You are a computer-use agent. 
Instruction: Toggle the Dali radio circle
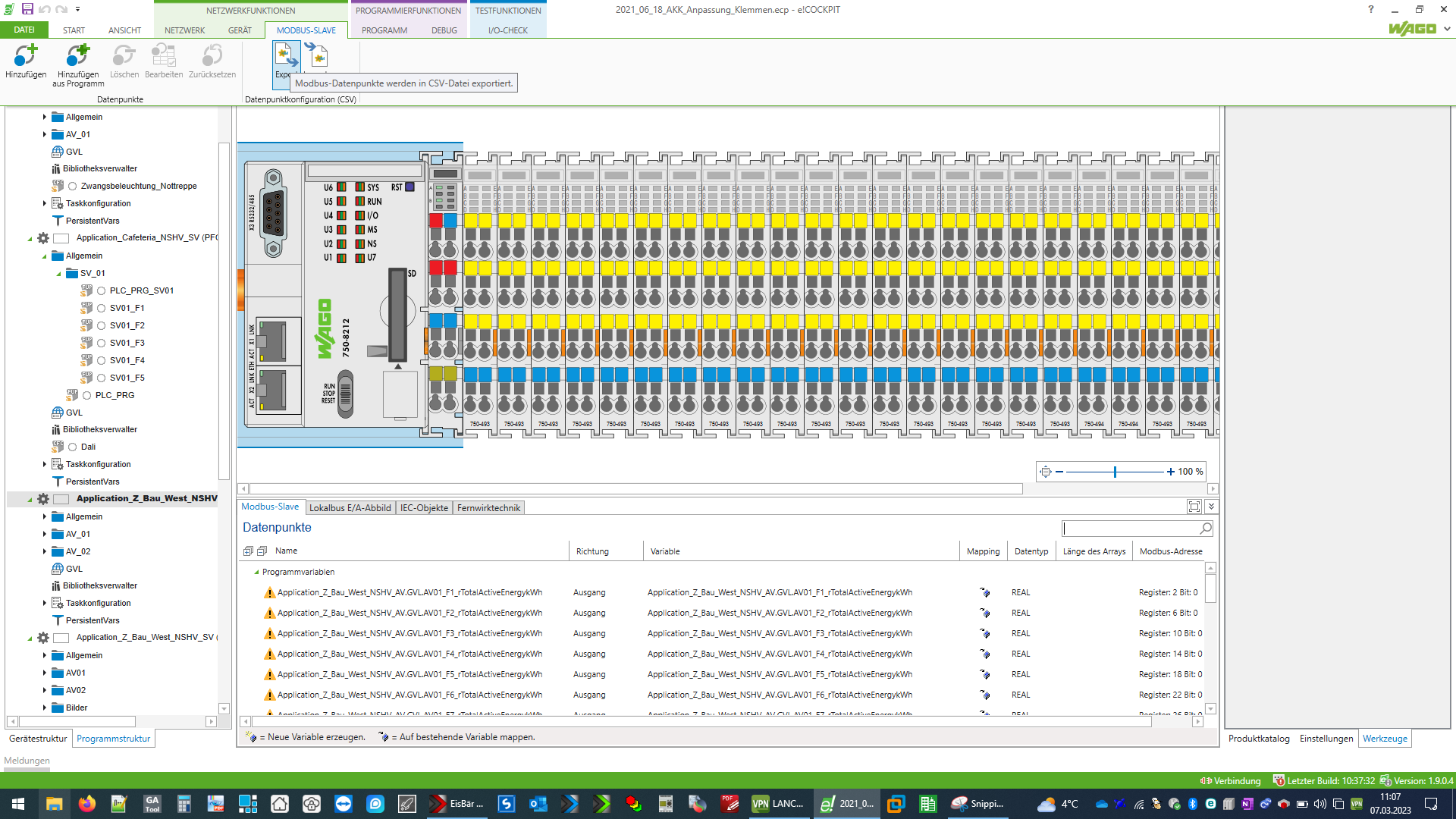72,447
